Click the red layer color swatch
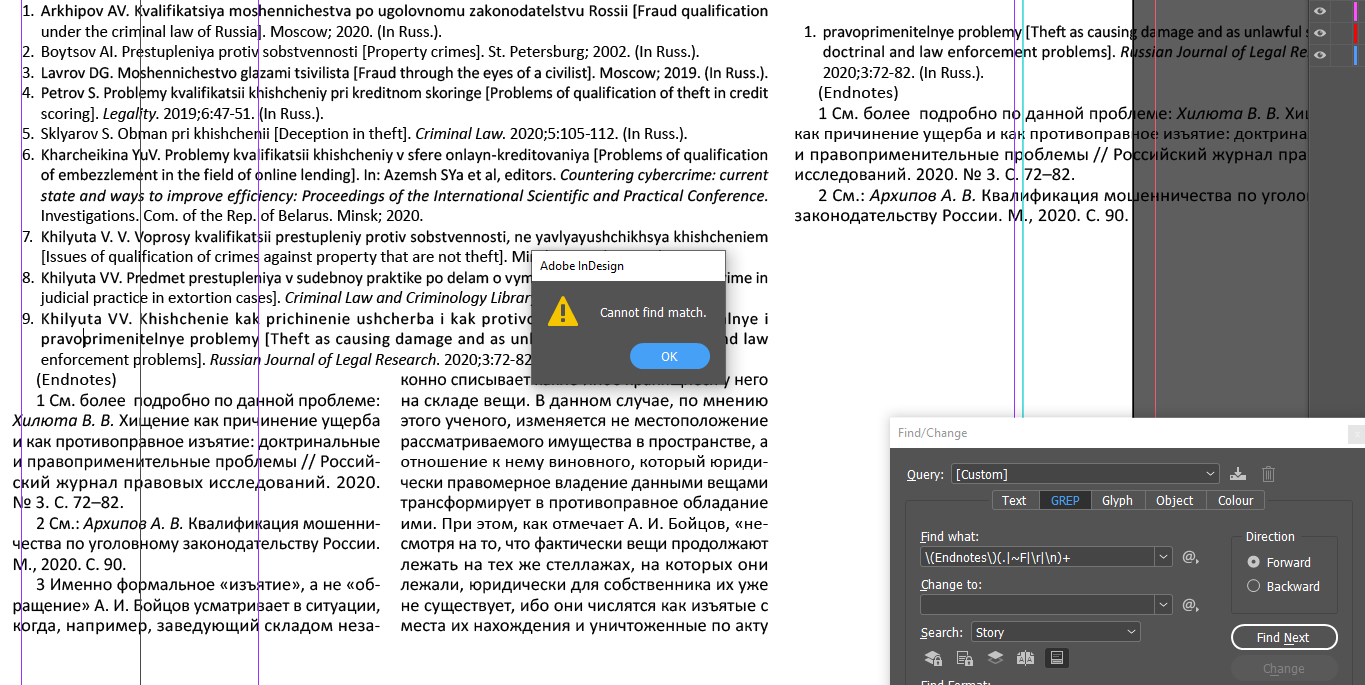This screenshot has height=685, width=1365. click(1356, 33)
